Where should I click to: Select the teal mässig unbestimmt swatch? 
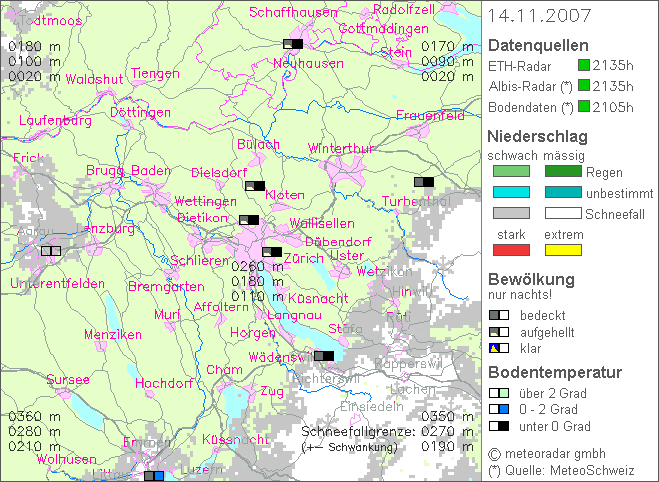coord(563,192)
